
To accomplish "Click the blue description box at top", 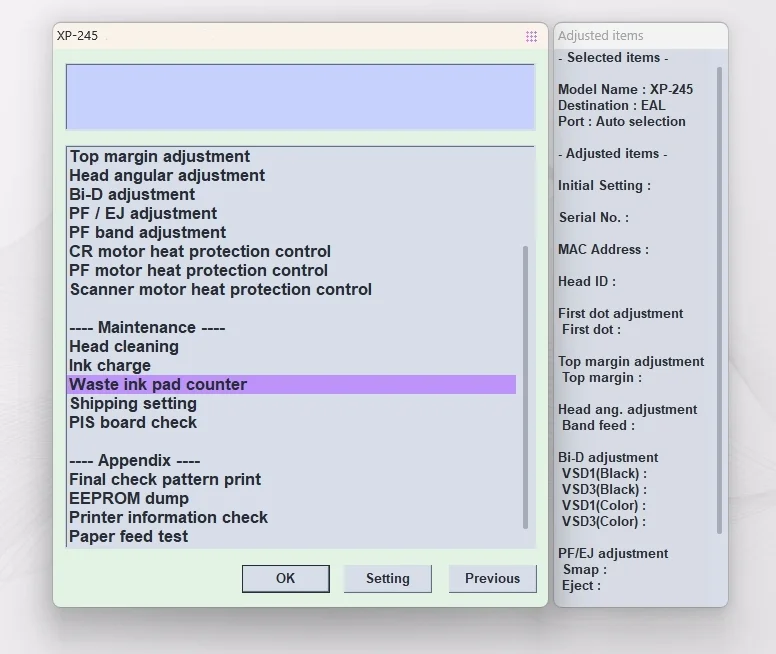I will click(x=300, y=97).
